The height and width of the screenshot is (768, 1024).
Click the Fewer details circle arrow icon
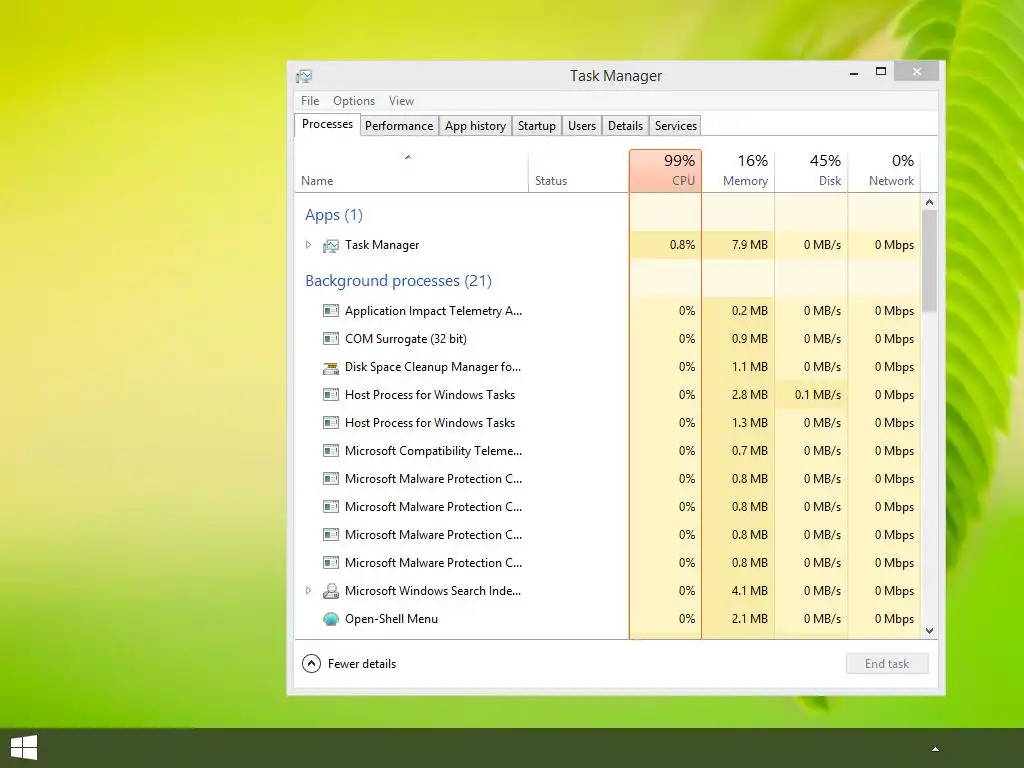312,664
